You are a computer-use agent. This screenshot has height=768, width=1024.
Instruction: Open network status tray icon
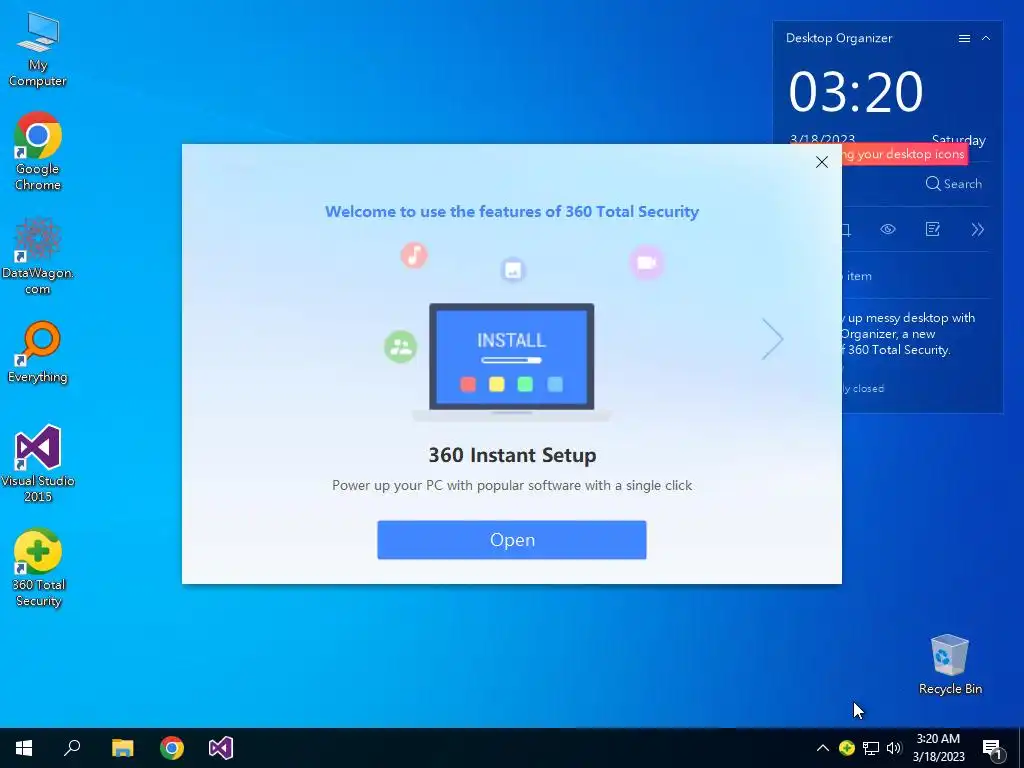pyautogui.click(x=871, y=748)
